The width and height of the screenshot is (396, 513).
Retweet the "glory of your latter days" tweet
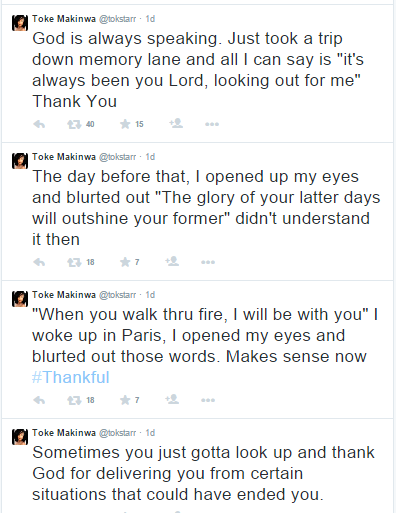74,262
